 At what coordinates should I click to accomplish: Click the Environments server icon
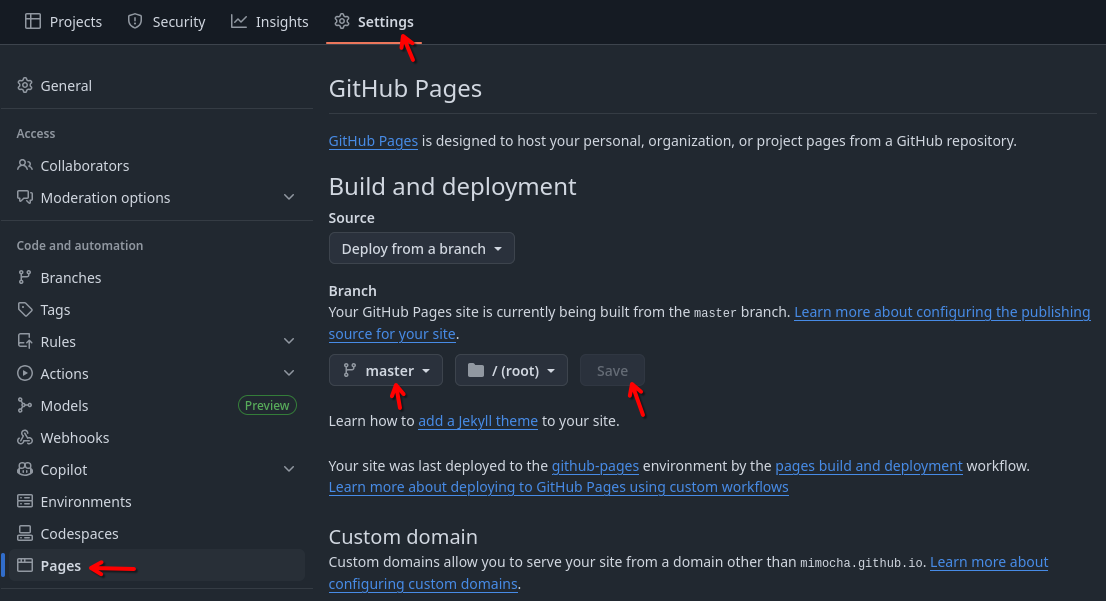point(25,502)
